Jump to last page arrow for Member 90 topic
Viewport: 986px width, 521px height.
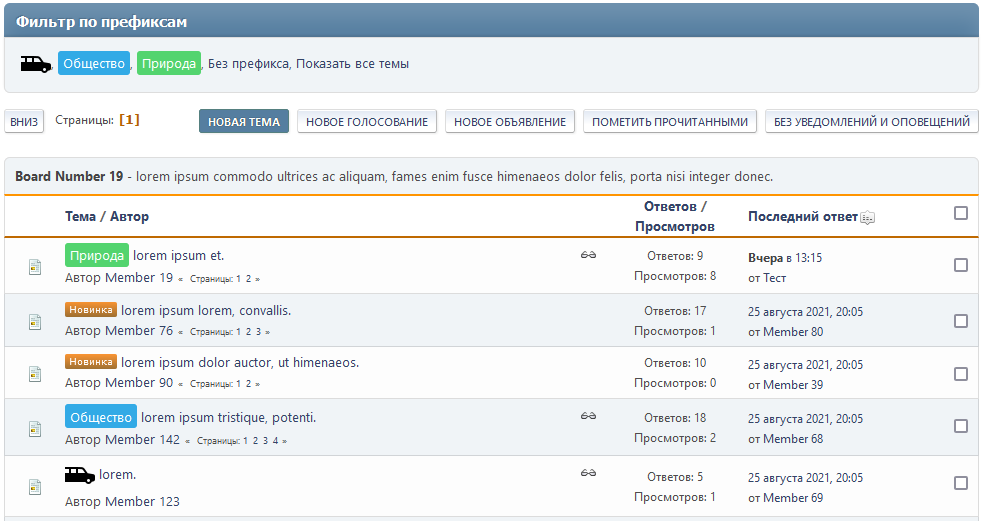[x=258, y=384]
